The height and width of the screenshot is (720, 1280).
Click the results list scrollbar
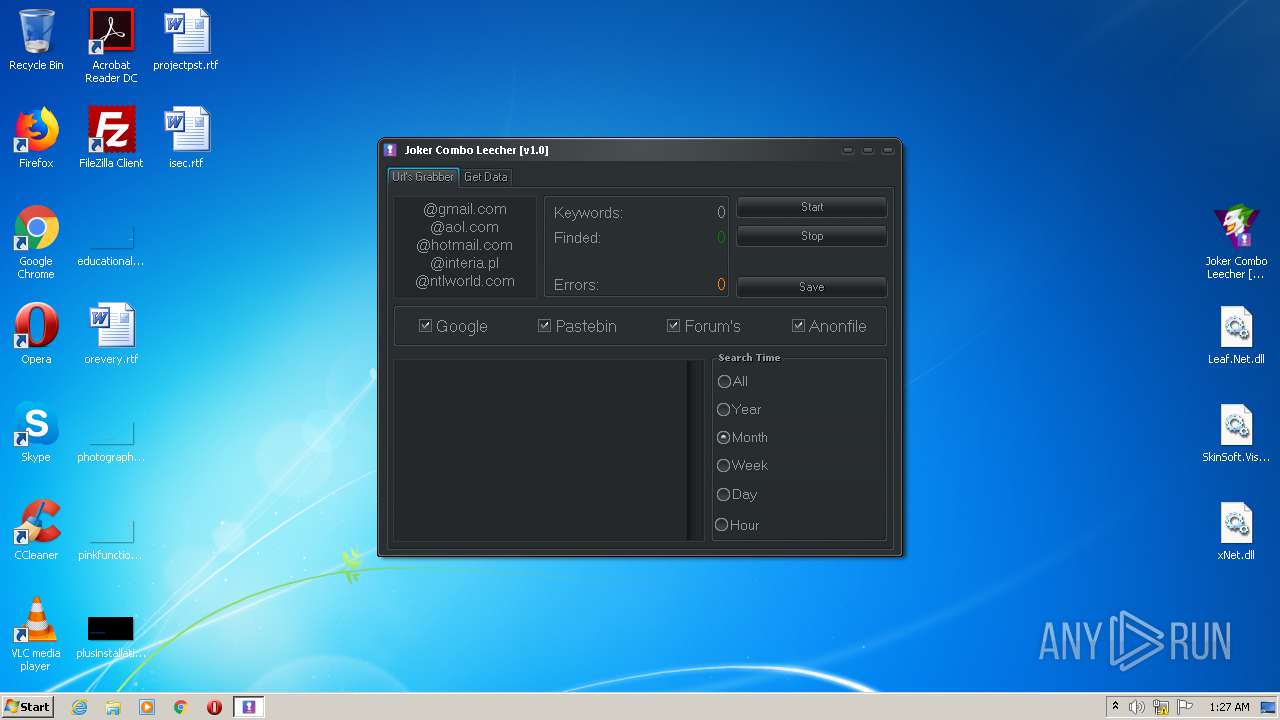tap(696, 450)
